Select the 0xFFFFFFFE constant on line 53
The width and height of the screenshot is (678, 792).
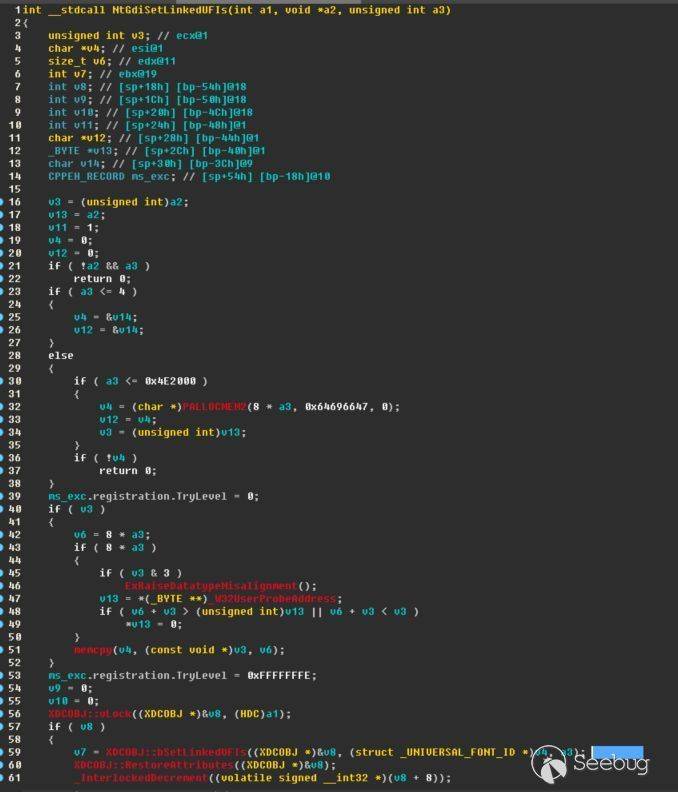278,675
